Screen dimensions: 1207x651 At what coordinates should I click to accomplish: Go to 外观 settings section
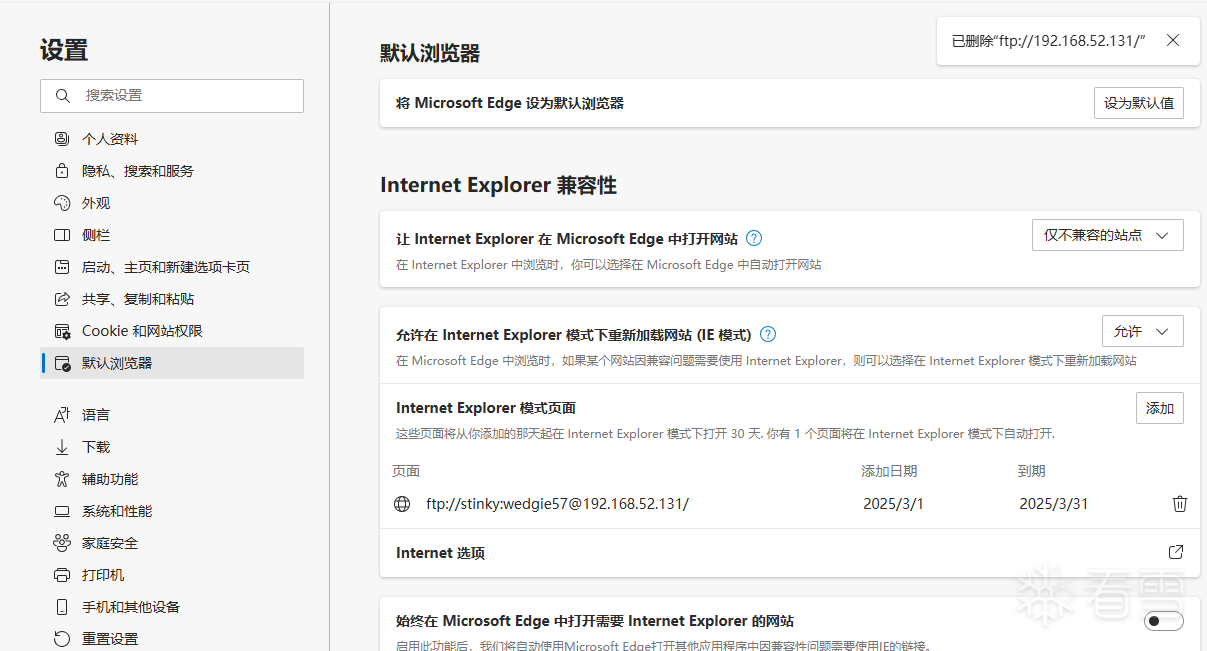coord(172,203)
